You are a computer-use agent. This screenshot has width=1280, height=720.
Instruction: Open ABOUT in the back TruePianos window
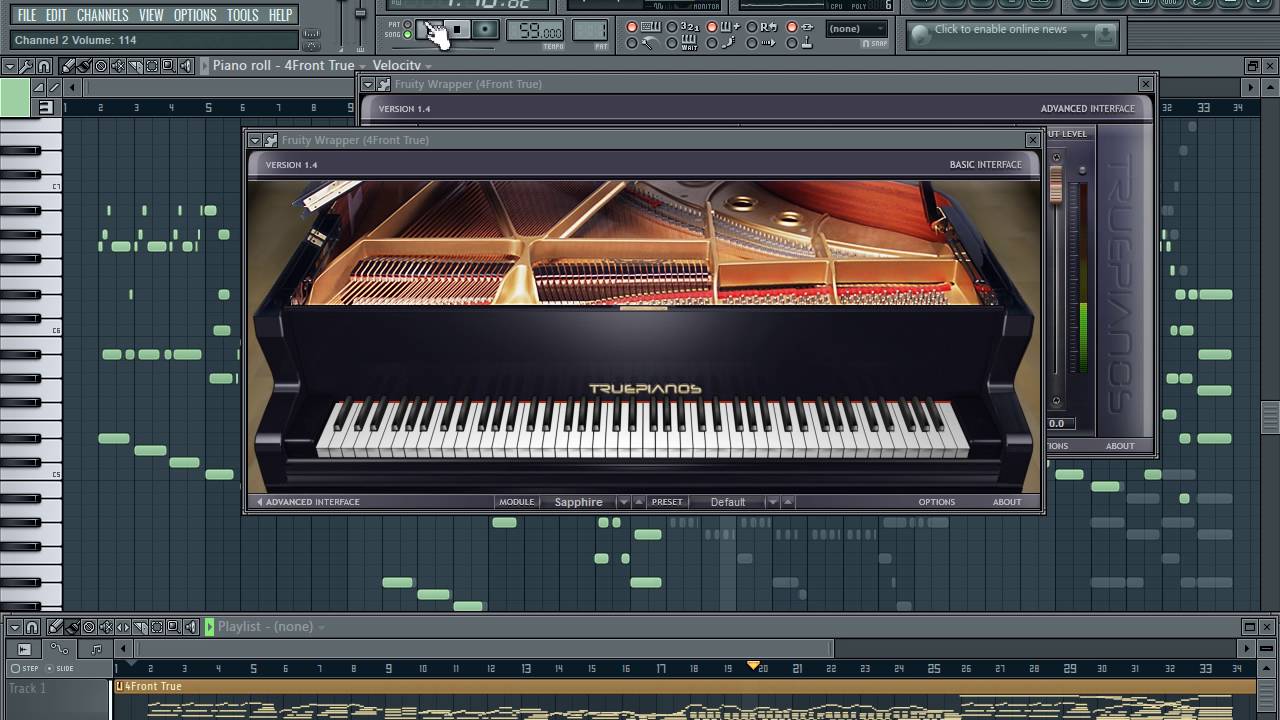1120,446
